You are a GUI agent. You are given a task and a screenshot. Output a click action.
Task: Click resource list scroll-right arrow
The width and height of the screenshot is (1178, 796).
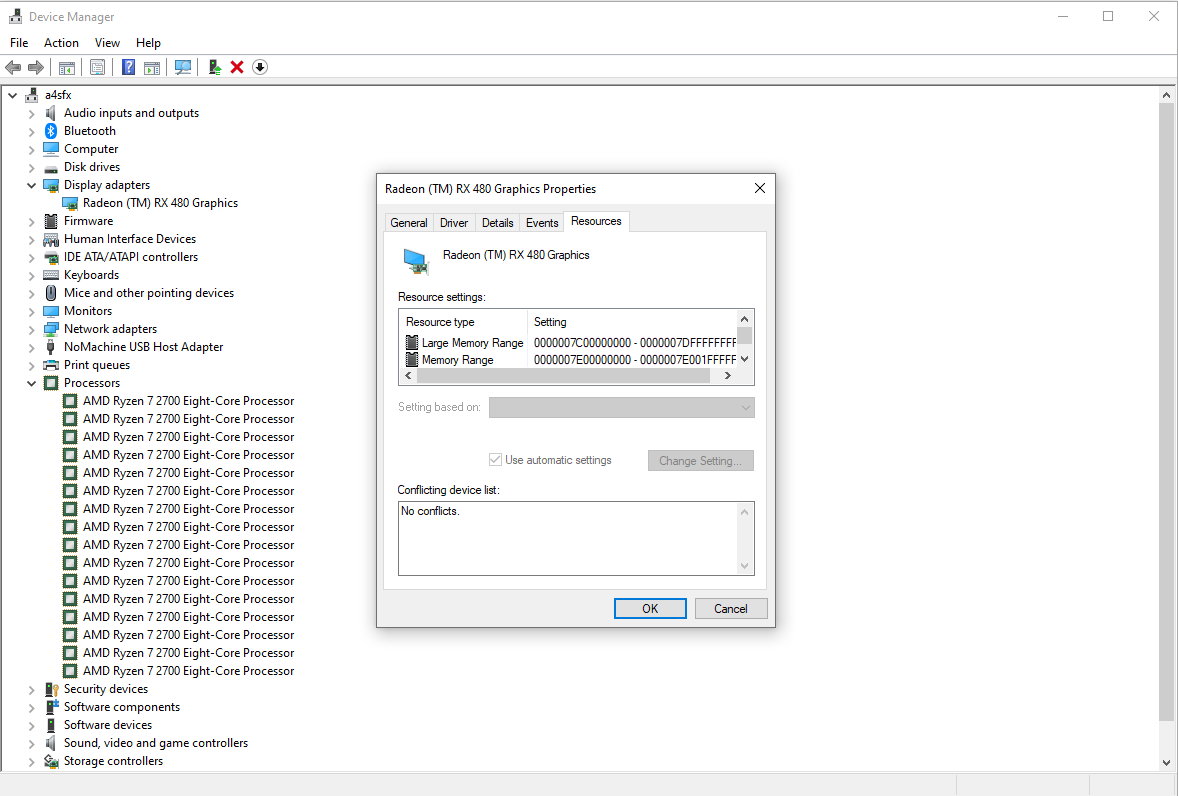pos(726,375)
